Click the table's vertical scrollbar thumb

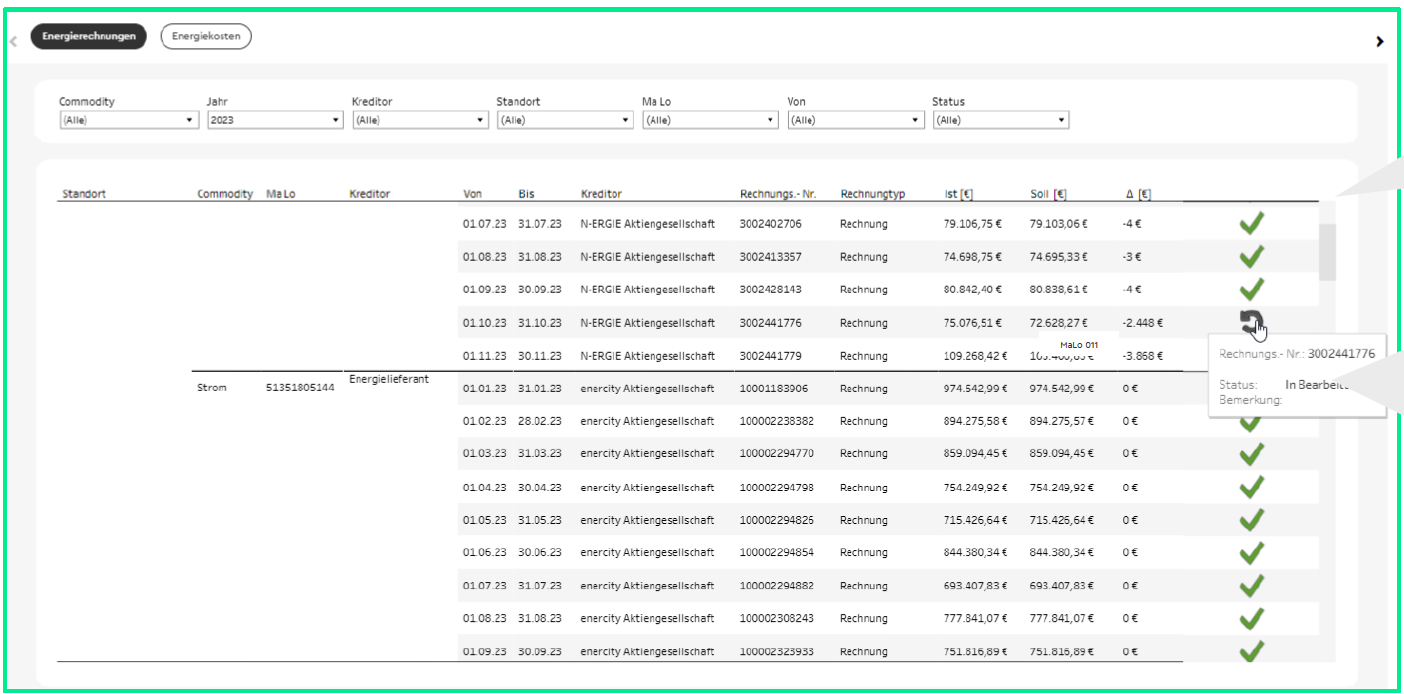(1327, 252)
